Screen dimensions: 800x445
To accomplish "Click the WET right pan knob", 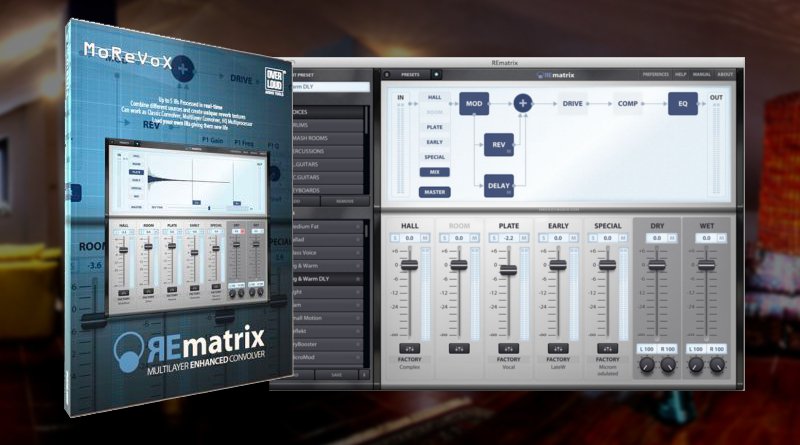I will [717, 365].
